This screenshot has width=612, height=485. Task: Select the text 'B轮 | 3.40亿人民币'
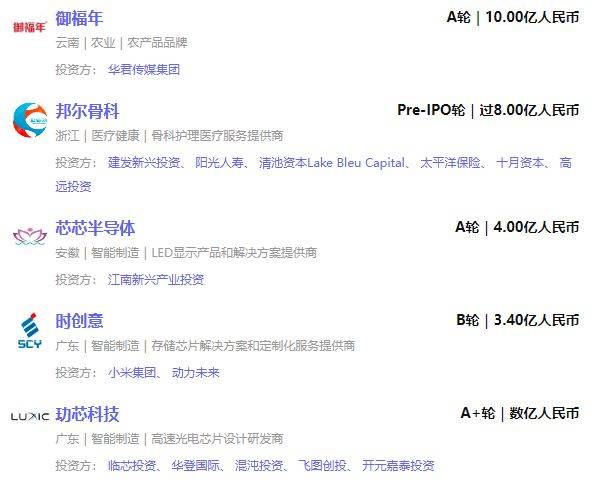(x=518, y=320)
